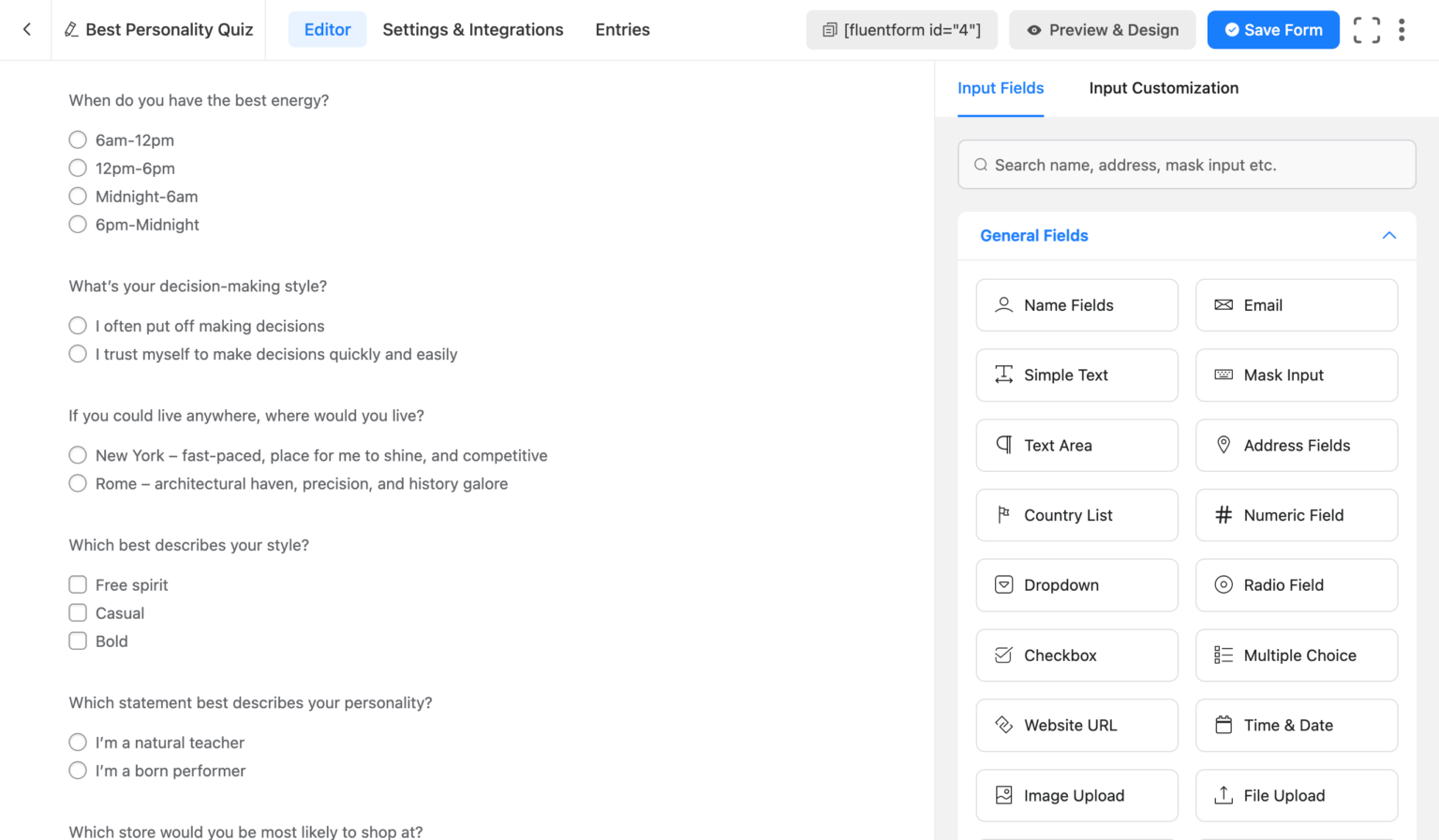
Task: Insert a Text Area field
Action: coord(1076,445)
